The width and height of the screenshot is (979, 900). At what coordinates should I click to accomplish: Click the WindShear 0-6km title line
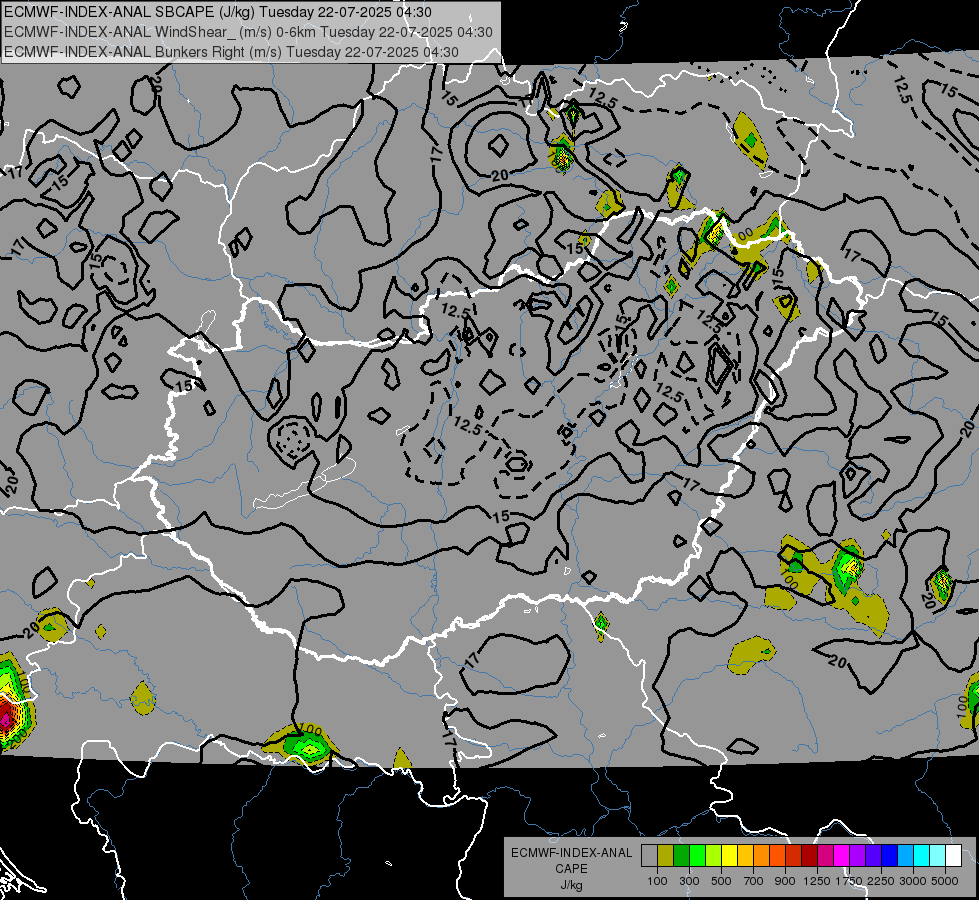248,32
